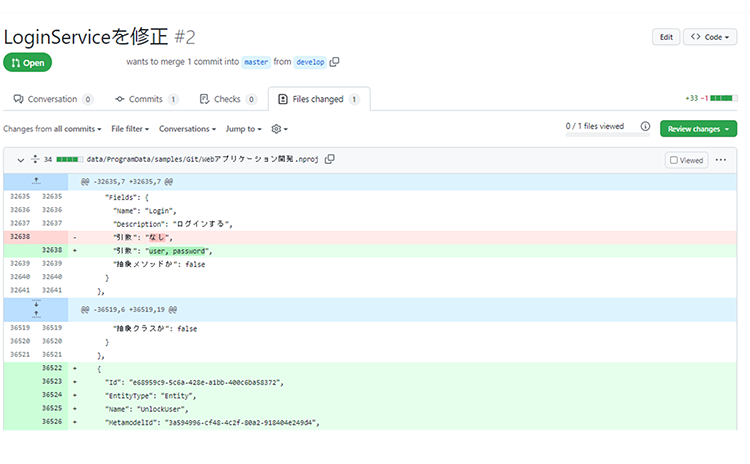The height and width of the screenshot is (464, 750).
Task: Open the three-dots file options menu
Action: click(x=721, y=160)
